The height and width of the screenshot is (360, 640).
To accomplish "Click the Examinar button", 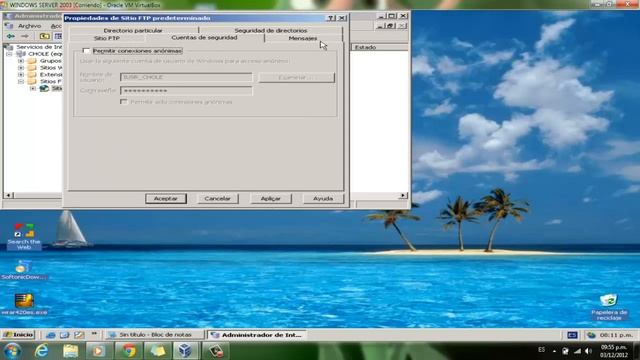I will (x=297, y=78).
